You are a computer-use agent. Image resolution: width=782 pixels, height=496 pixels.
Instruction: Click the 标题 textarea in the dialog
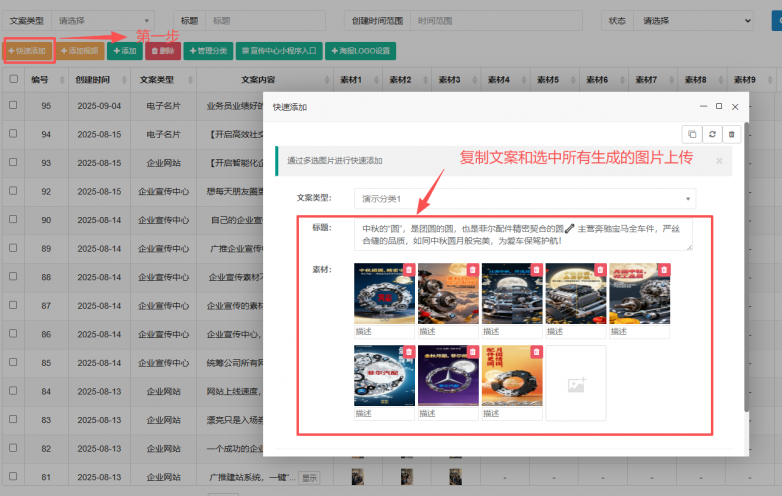pyautogui.click(x=523, y=234)
